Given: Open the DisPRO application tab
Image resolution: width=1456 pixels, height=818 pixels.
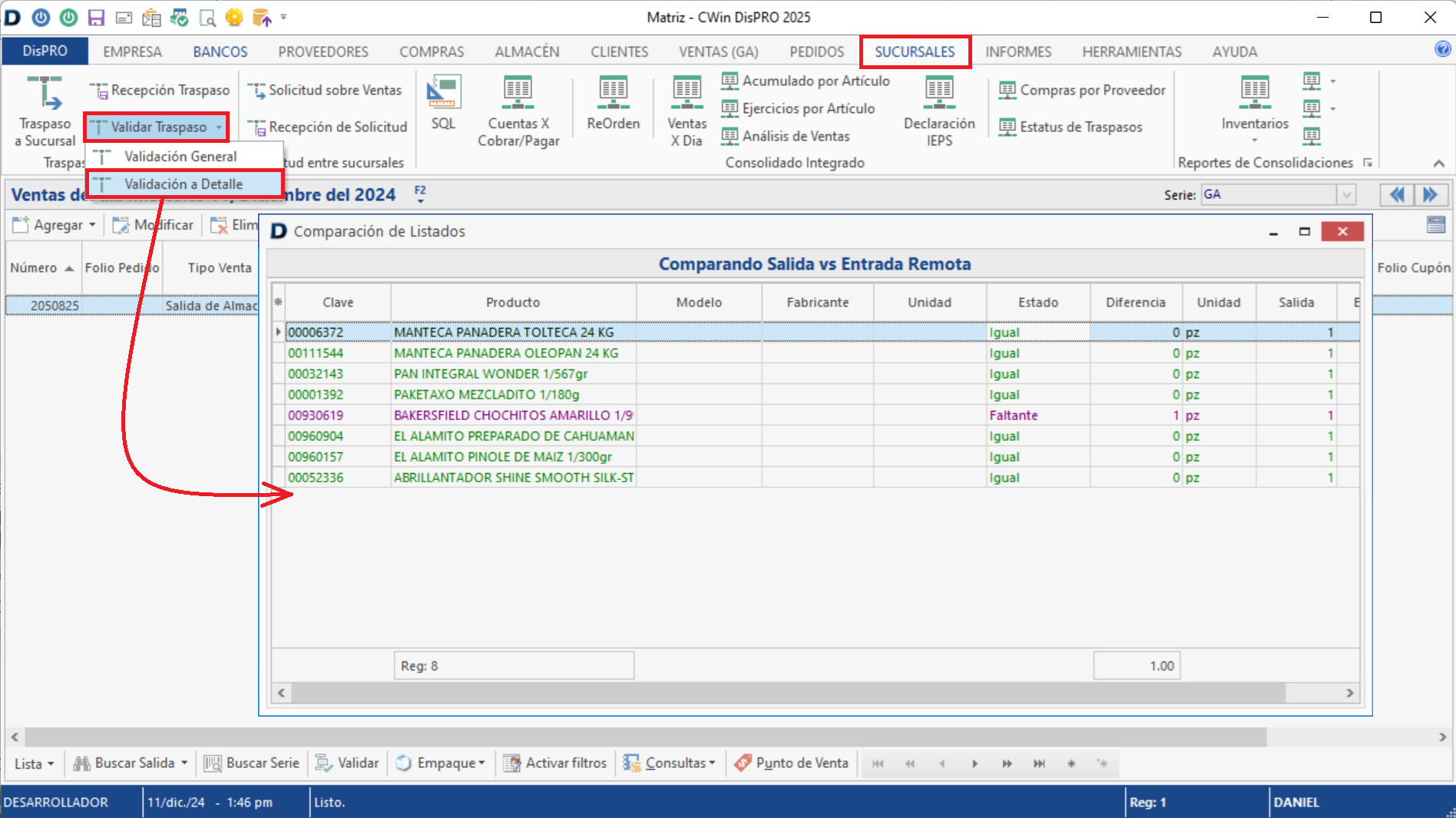Looking at the screenshot, I should point(45,51).
